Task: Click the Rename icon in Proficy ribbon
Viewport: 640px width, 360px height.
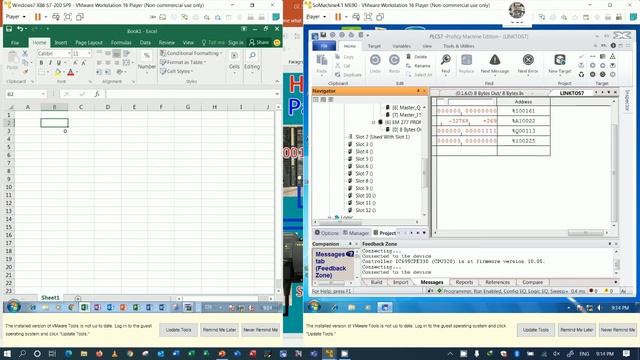Action: pyautogui.click(x=408, y=65)
